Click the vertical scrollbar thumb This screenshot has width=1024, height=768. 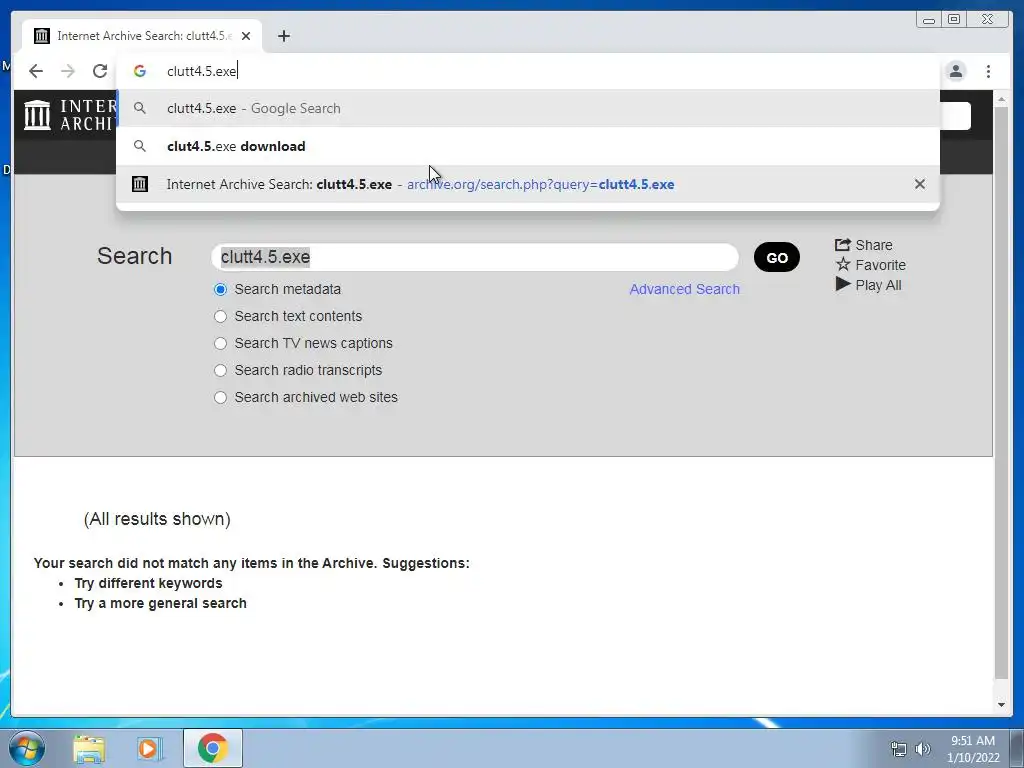pos(1001,393)
